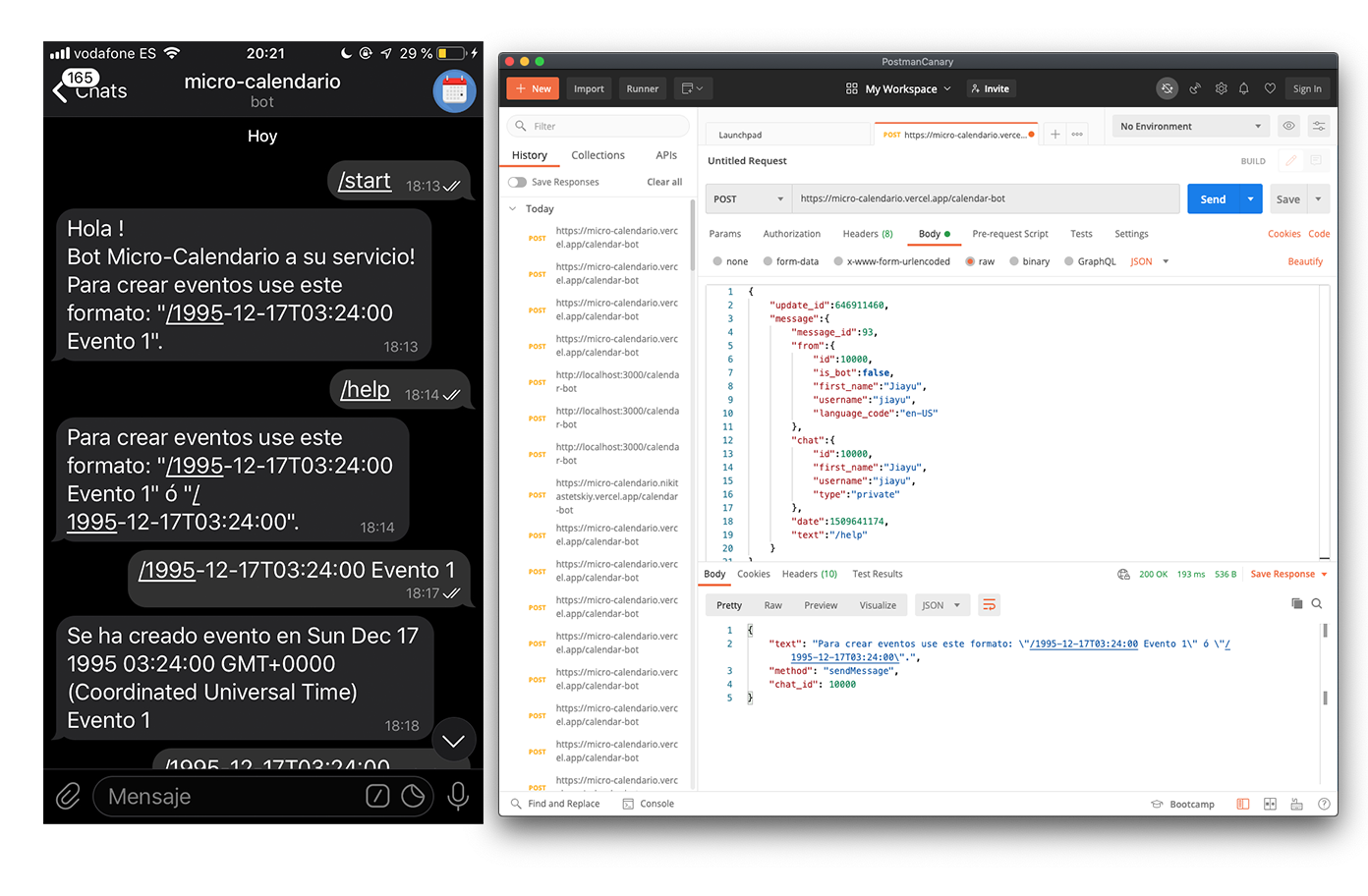Copy response with copy icon
This screenshot has height=896, width=1368.
click(x=1296, y=603)
